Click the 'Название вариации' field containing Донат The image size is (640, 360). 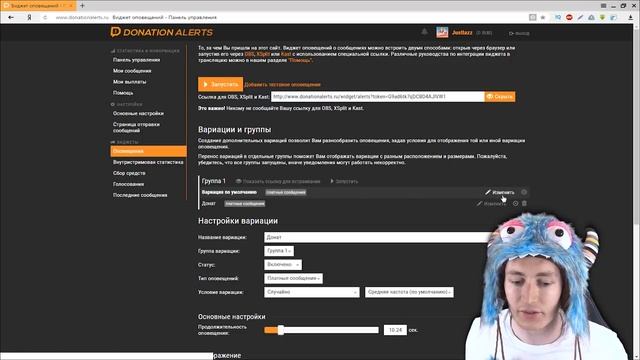[378, 237]
